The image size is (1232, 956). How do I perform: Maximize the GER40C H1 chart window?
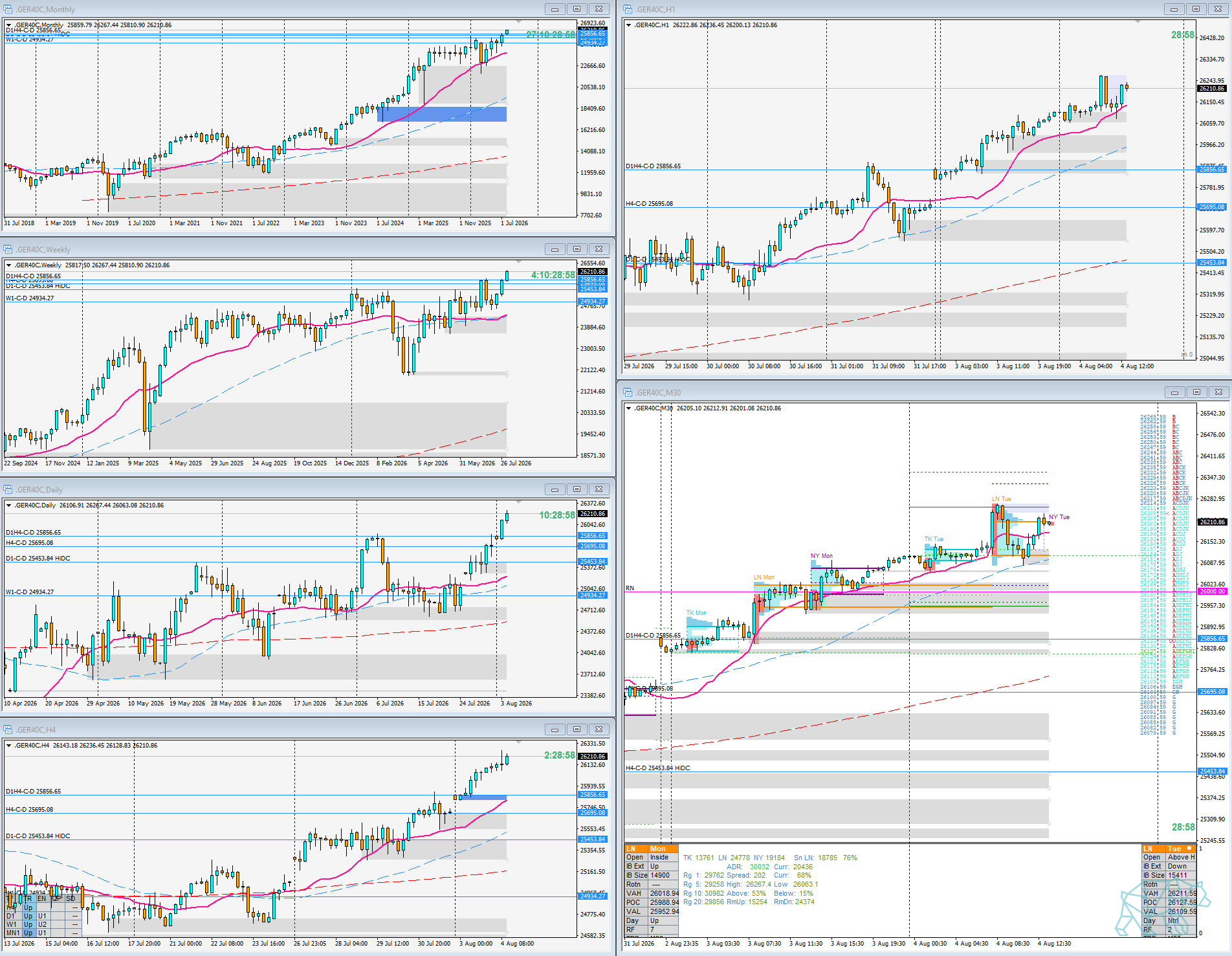tap(1196, 9)
